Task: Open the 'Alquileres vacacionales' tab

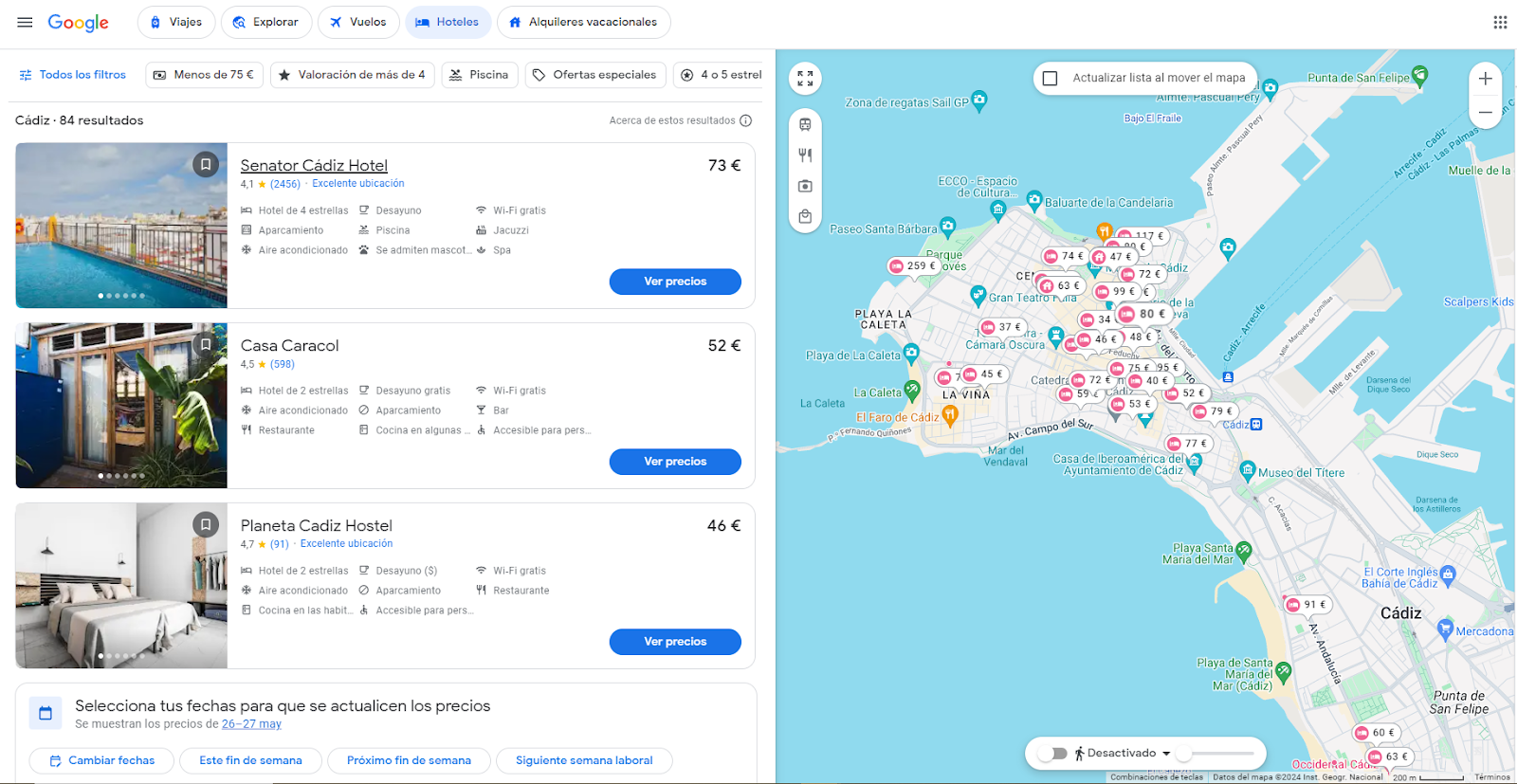Action: (x=583, y=22)
